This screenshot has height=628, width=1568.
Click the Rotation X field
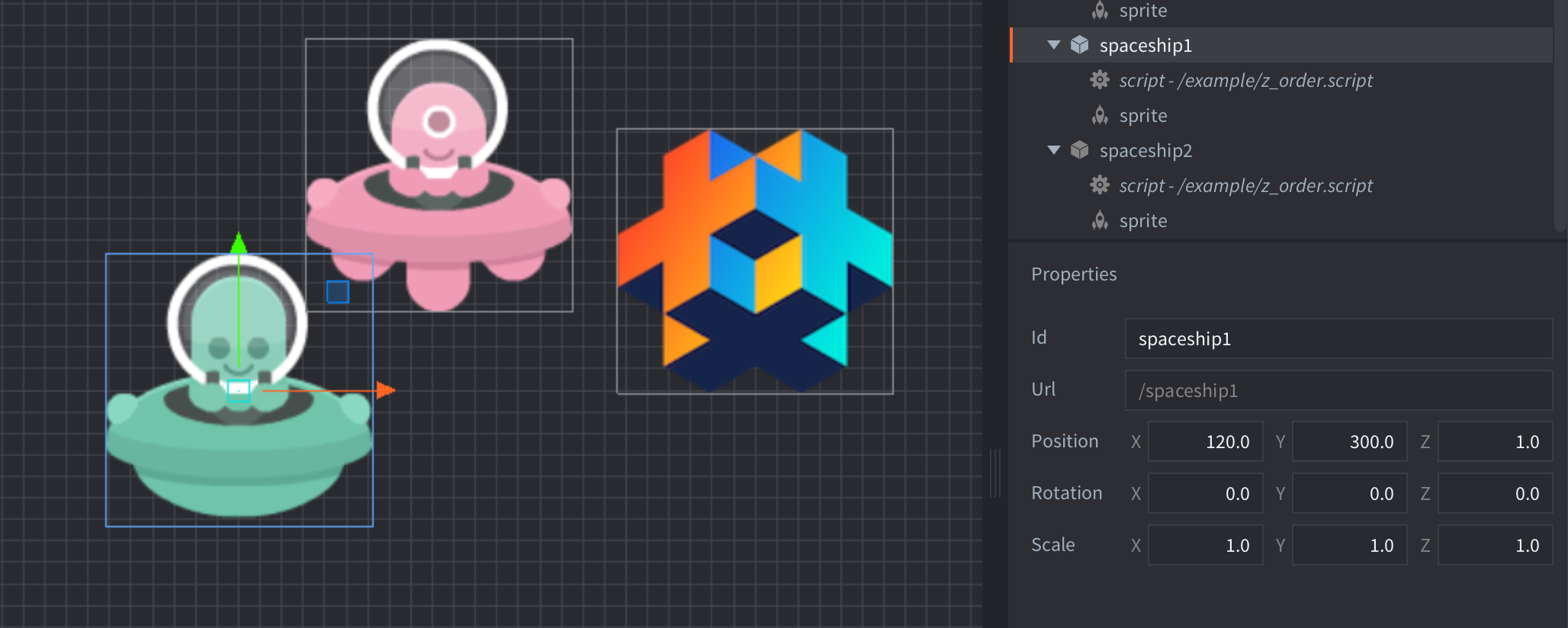(1205, 493)
